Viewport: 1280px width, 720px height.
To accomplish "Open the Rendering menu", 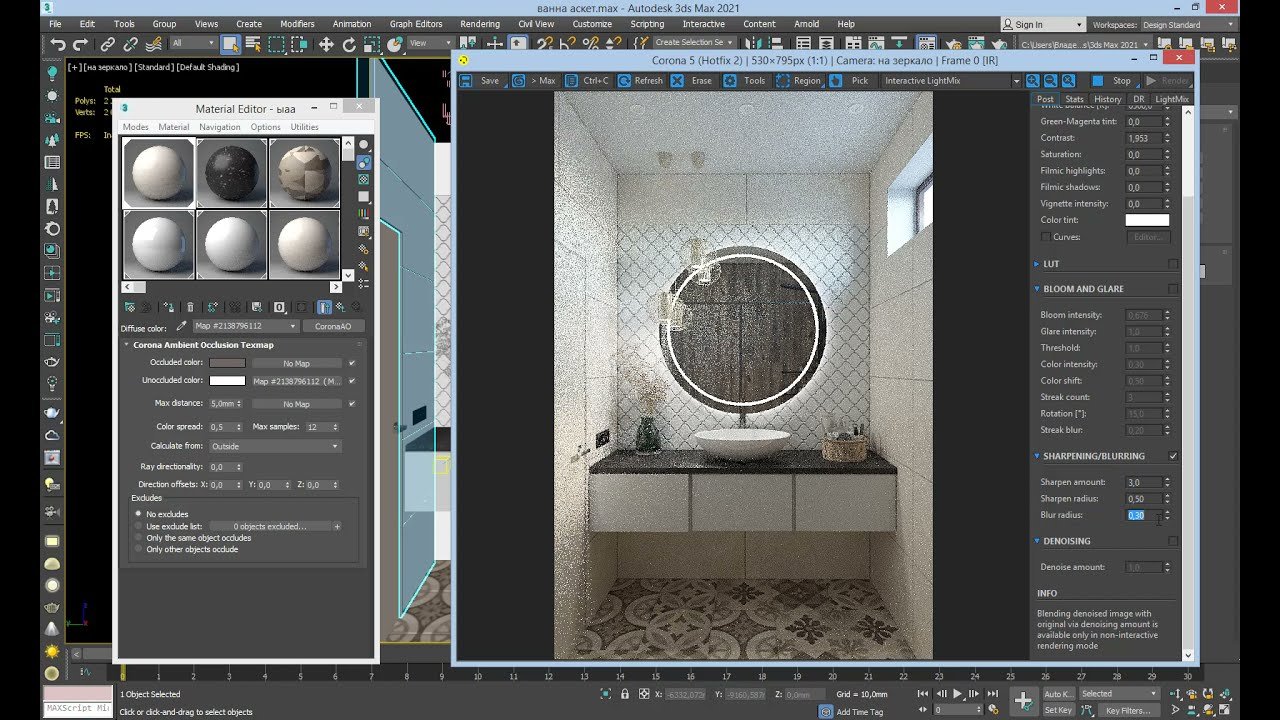I will pyautogui.click(x=480, y=24).
